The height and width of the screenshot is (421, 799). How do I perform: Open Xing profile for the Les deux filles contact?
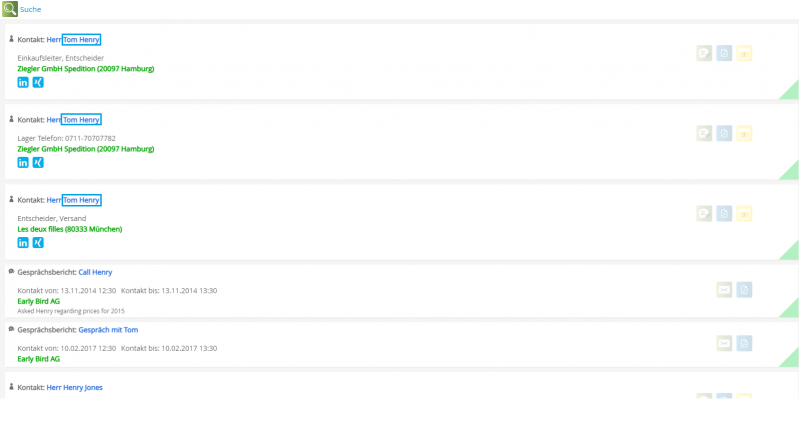point(38,242)
